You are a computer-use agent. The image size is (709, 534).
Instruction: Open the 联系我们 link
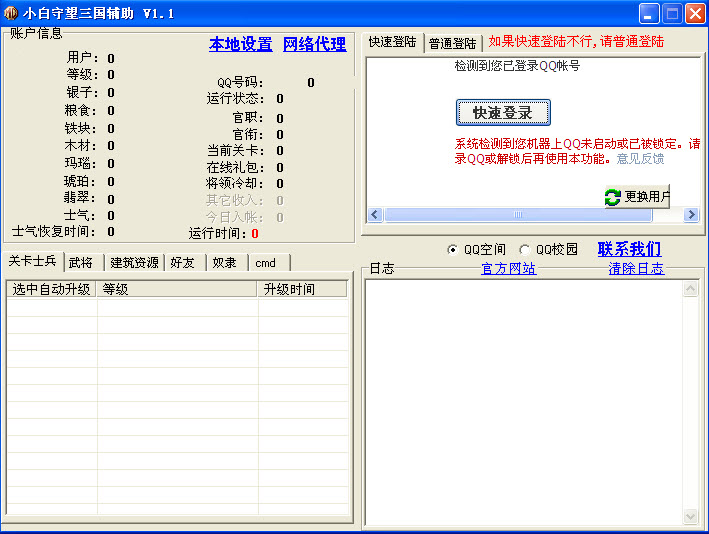(629, 249)
